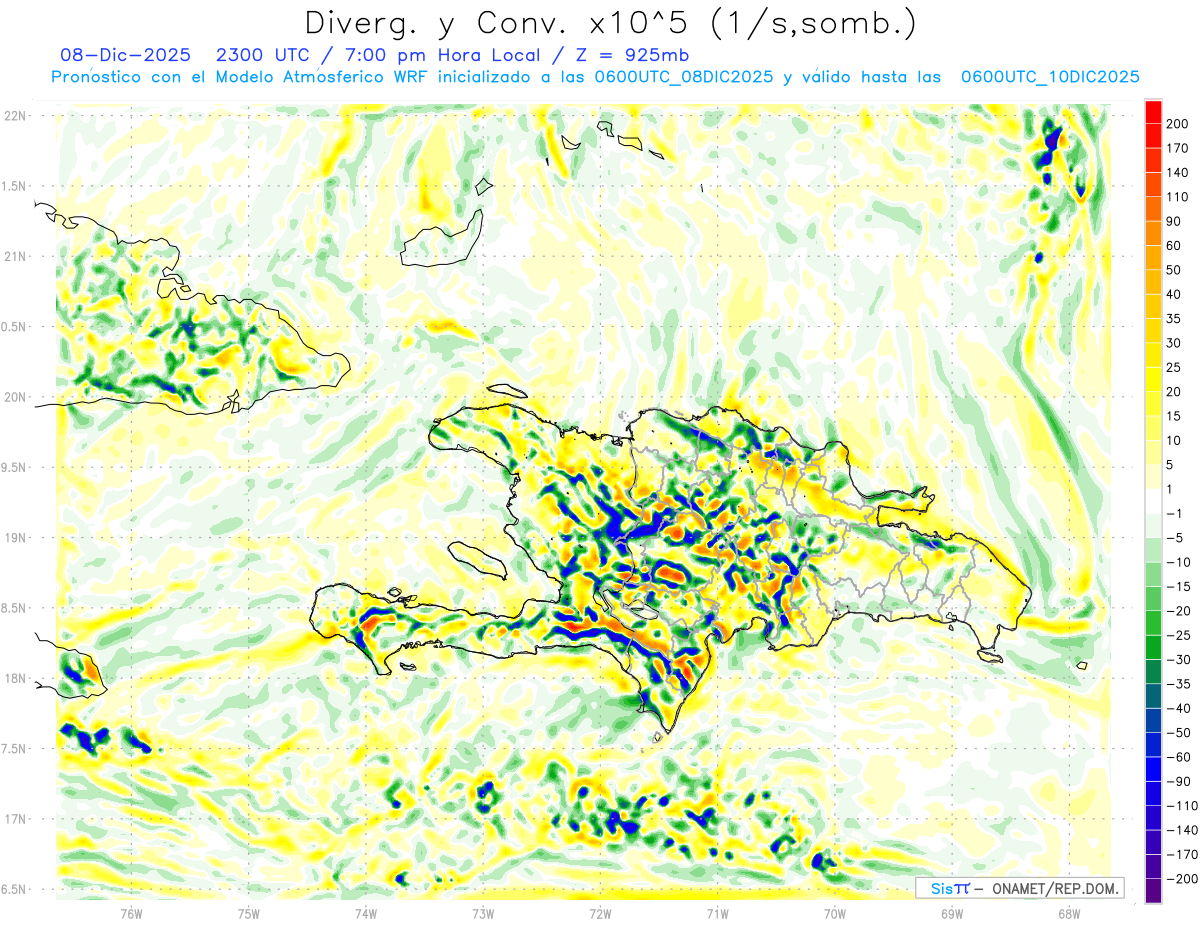Click the '-10' colorbar value
The width and height of the screenshot is (1200, 927).
click(1179, 562)
